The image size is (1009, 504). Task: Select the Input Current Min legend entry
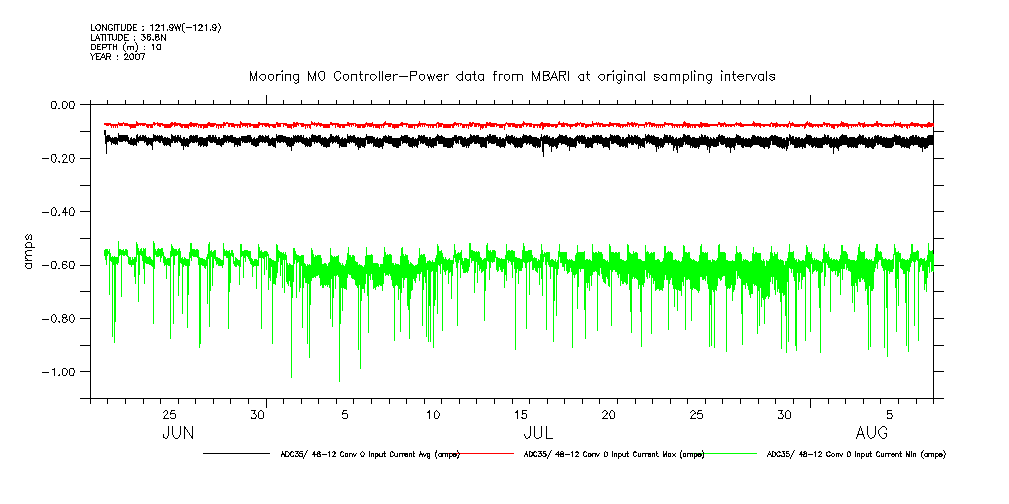coord(855,454)
